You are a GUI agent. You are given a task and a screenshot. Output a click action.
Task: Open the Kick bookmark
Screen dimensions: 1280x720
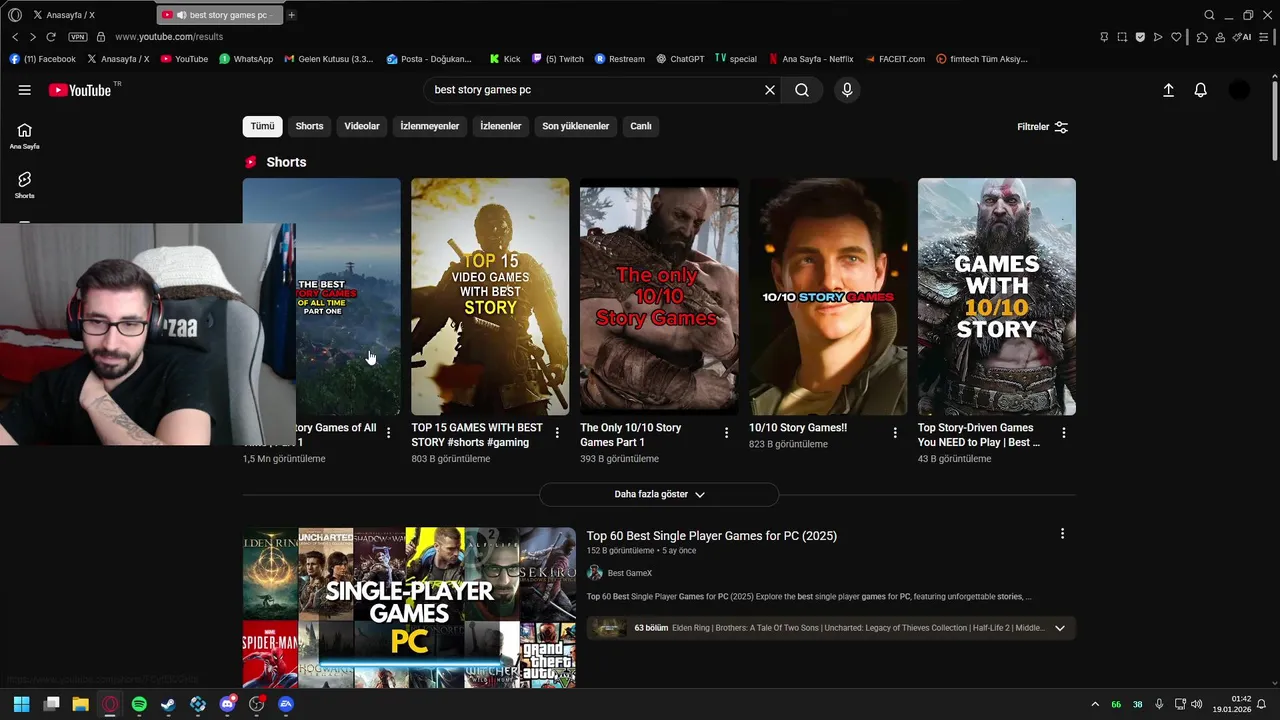pos(505,59)
